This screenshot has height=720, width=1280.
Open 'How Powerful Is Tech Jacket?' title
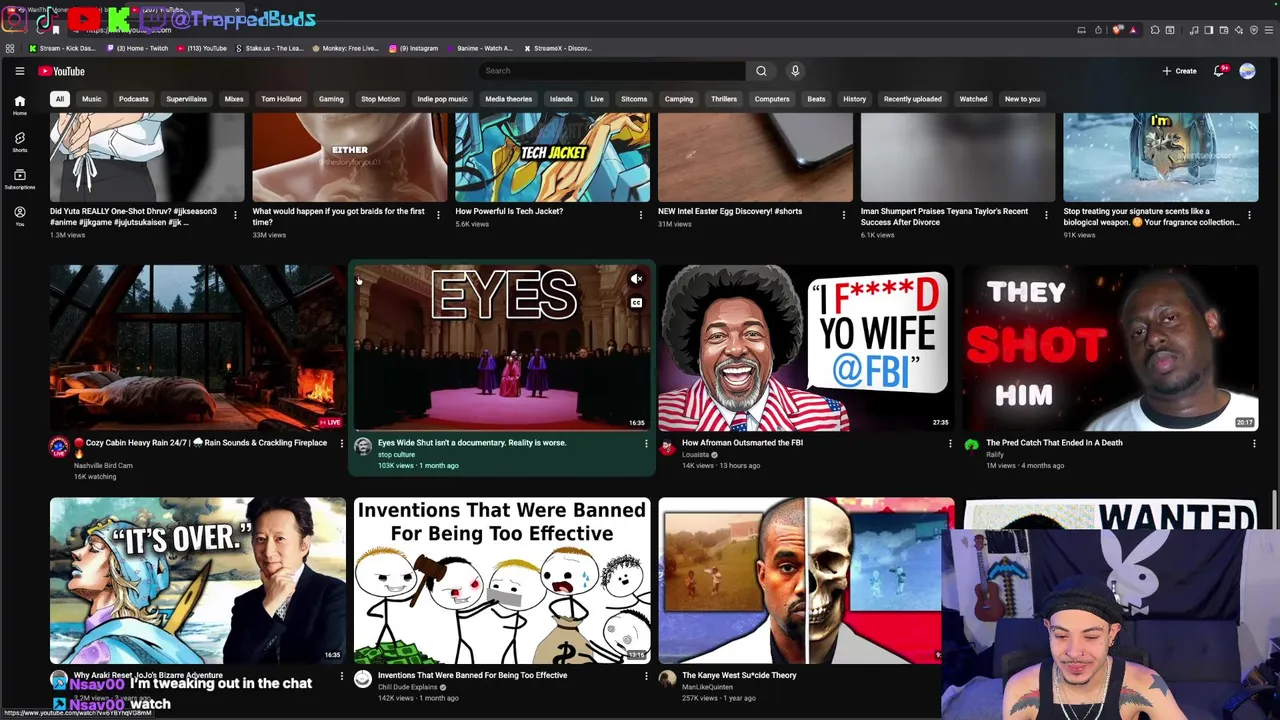509,211
